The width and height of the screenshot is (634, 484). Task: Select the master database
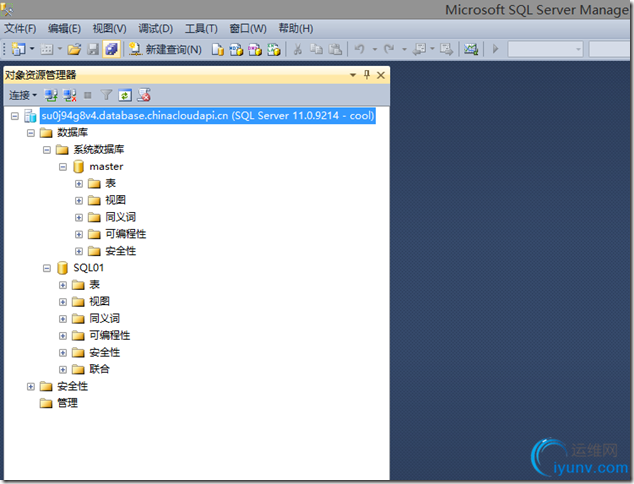pos(106,167)
